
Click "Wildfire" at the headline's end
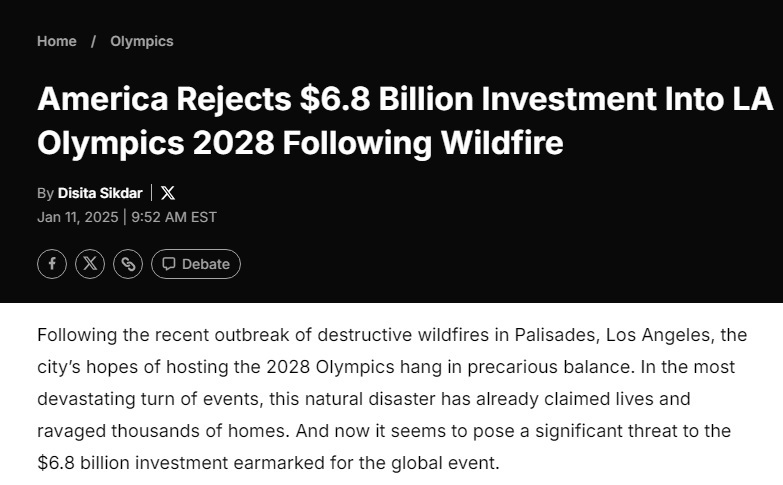pos(502,143)
